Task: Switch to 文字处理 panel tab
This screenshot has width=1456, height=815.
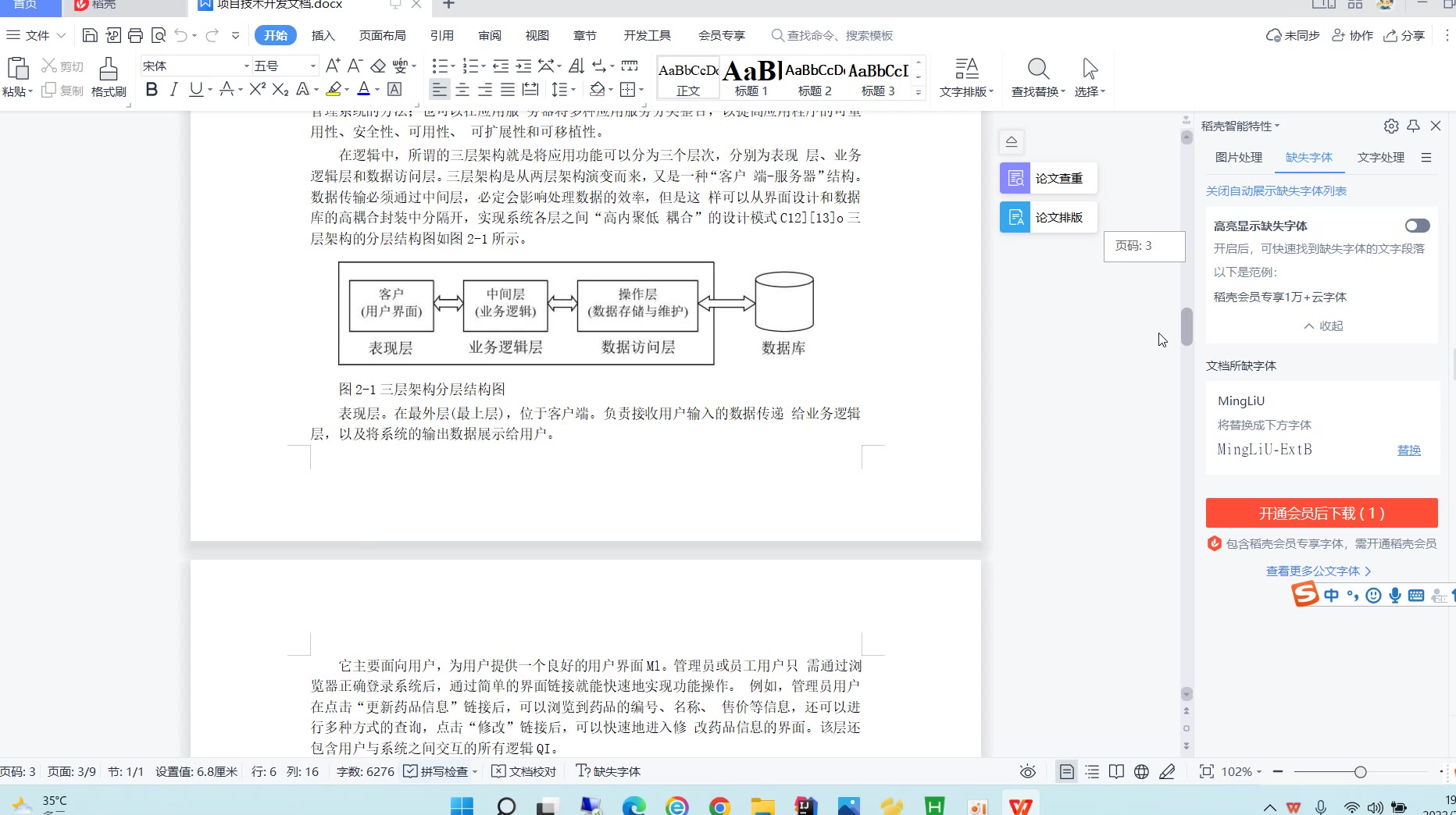Action: point(1380,157)
